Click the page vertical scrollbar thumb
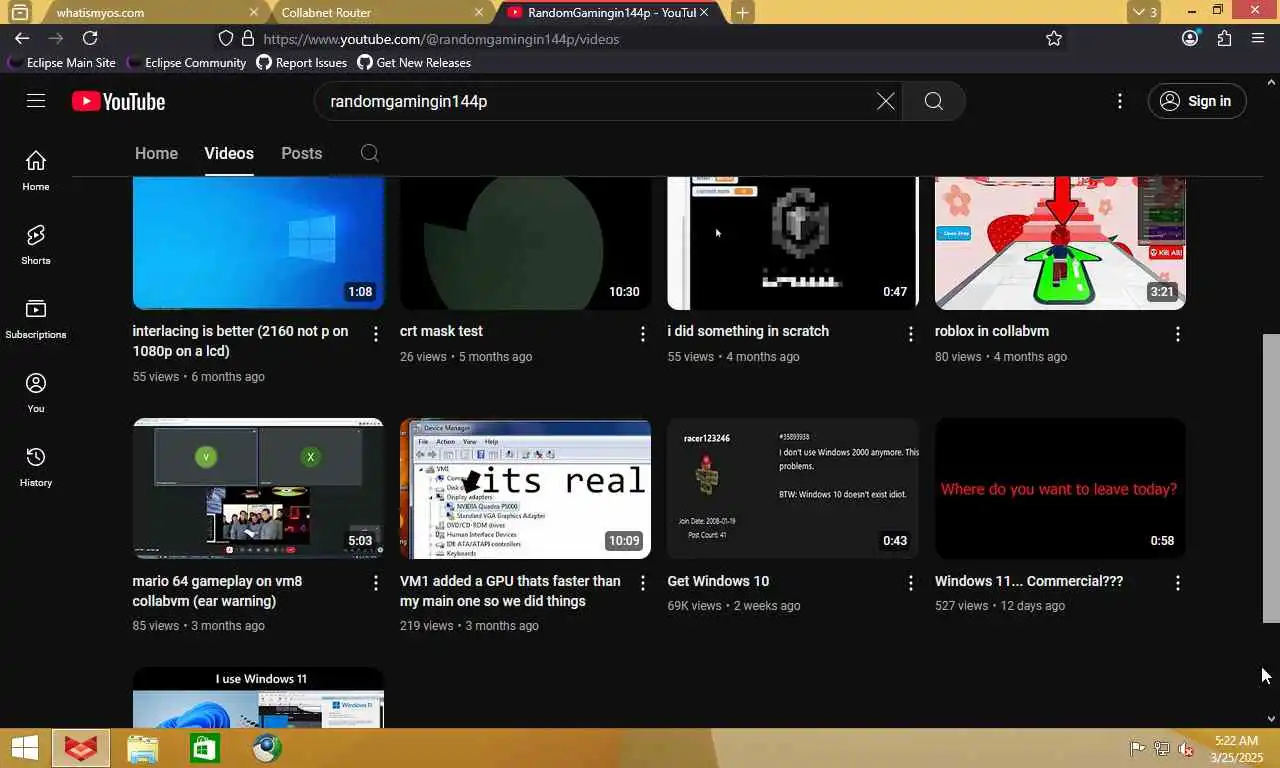The height and width of the screenshot is (768, 1280). [1271, 478]
